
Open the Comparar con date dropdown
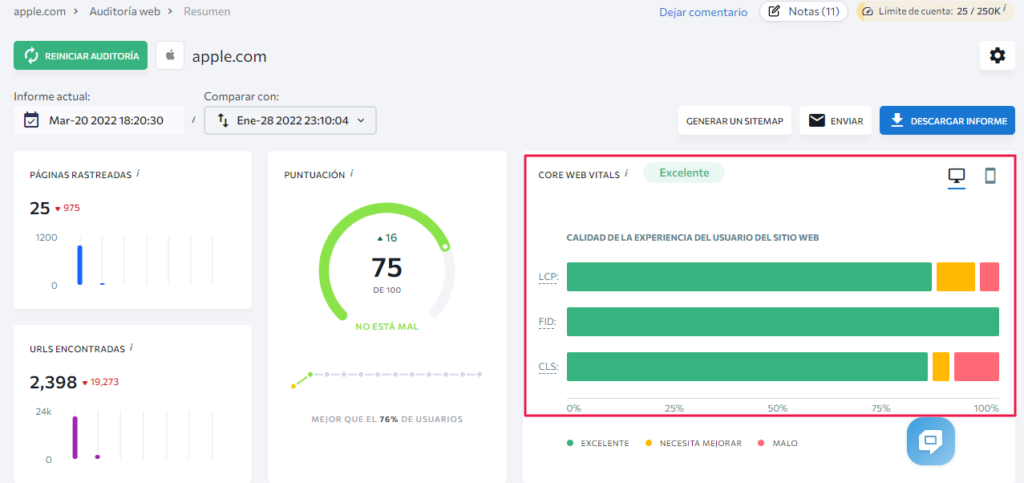290,121
